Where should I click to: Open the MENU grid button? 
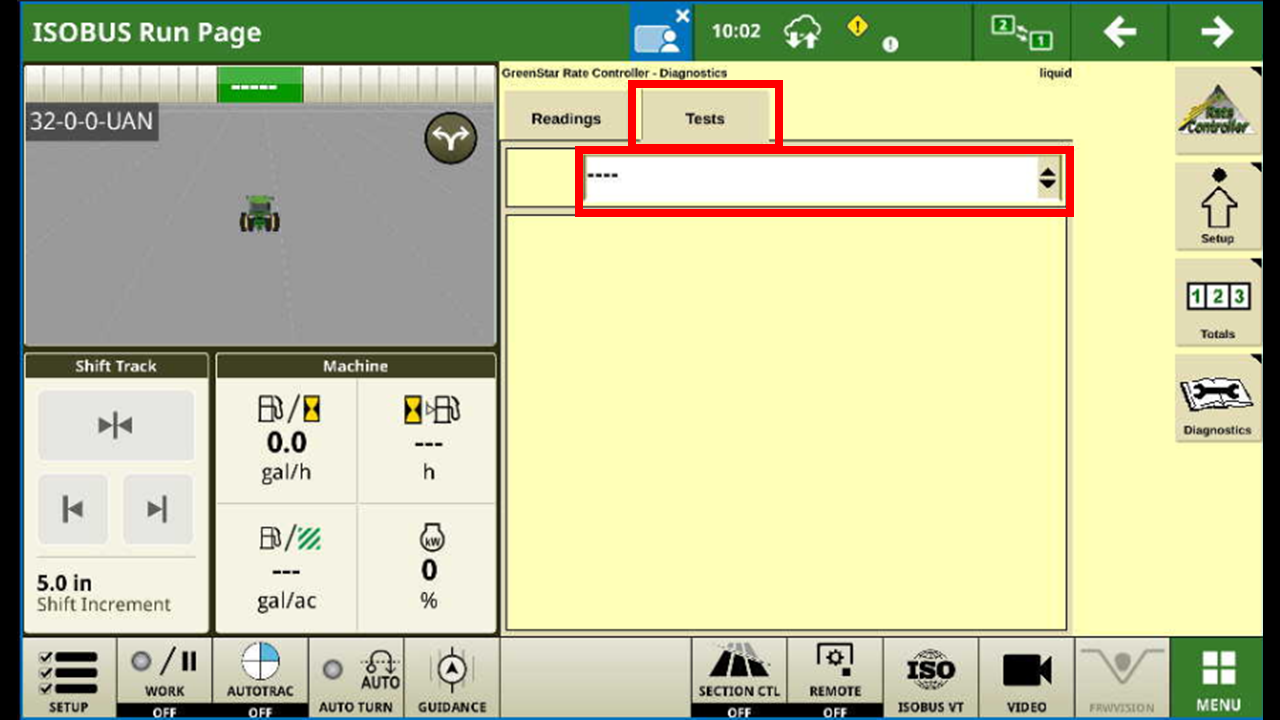pyautogui.click(x=1218, y=678)
